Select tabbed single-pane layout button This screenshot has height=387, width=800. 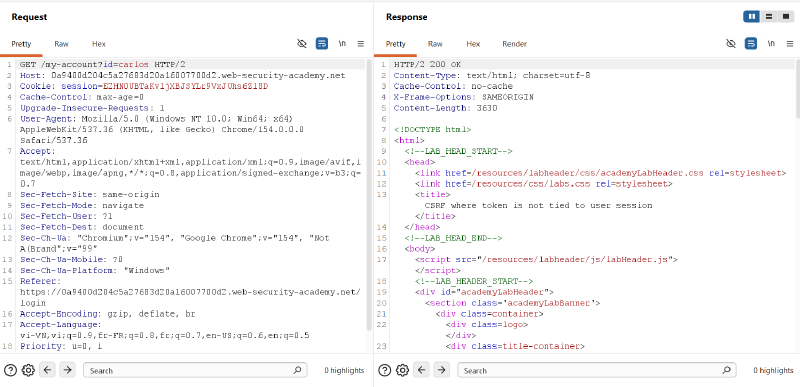(785, 17)
